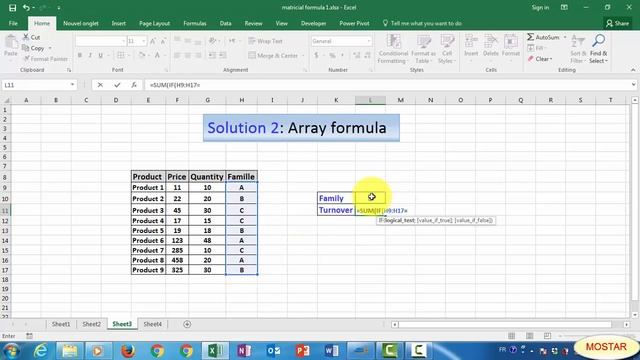Screen dimensions: 640x360
Task: Click Tell me what you want to do
Action: click(x=422, y=23)
